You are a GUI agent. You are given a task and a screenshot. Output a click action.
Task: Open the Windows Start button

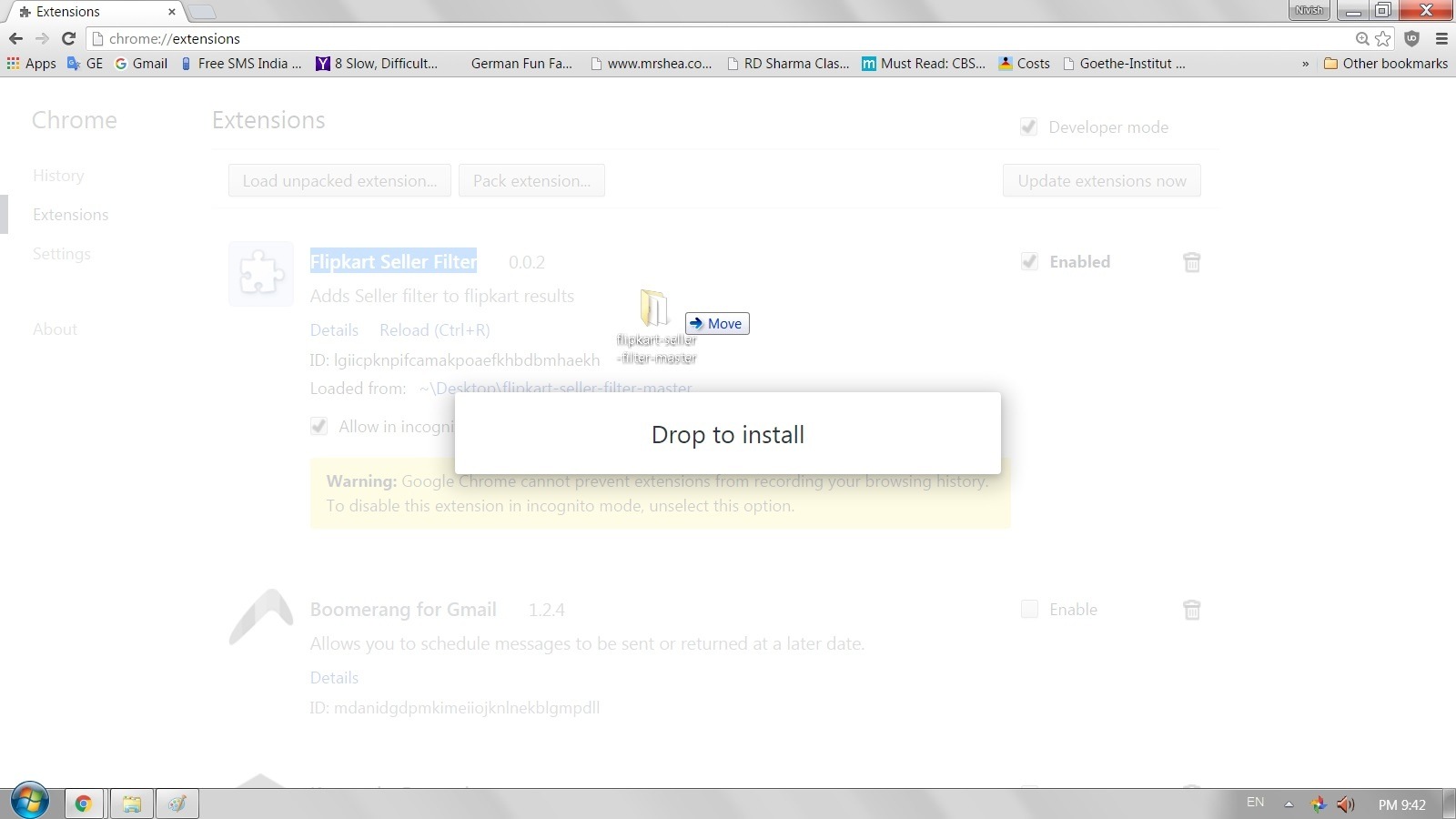pos(29,803)
